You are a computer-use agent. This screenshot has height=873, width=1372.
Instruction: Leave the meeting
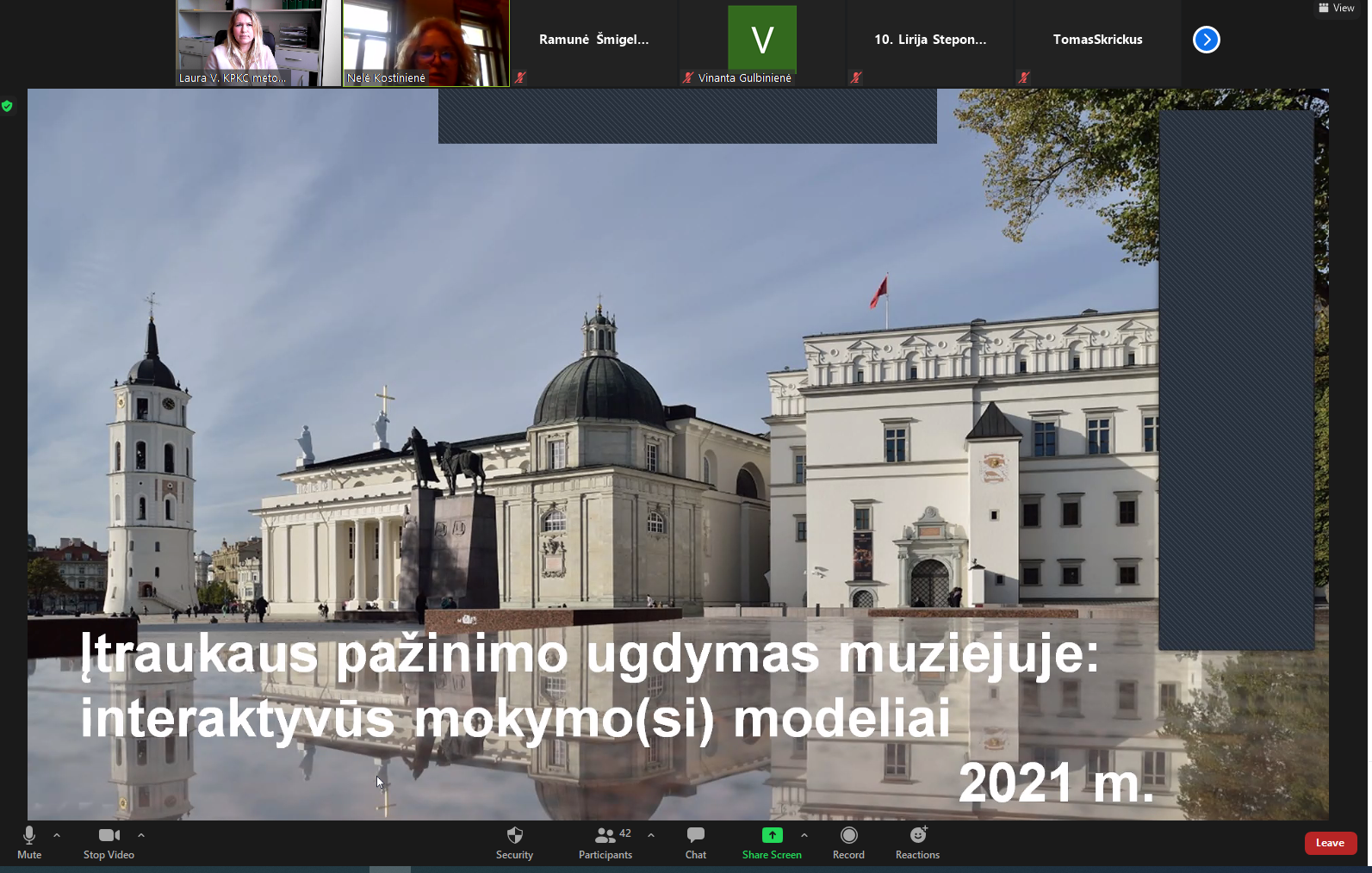pos(1330,843)
